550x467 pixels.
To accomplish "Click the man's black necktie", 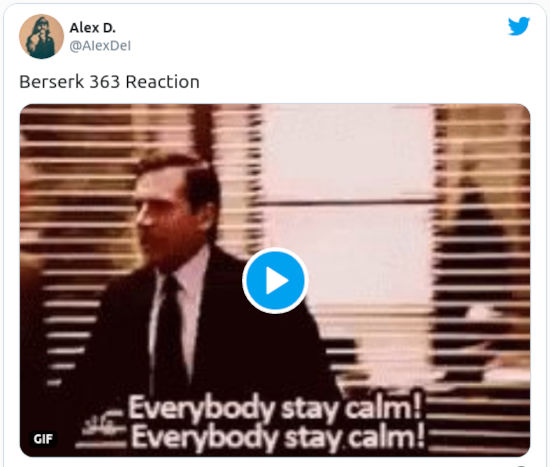I will [170, 333].
